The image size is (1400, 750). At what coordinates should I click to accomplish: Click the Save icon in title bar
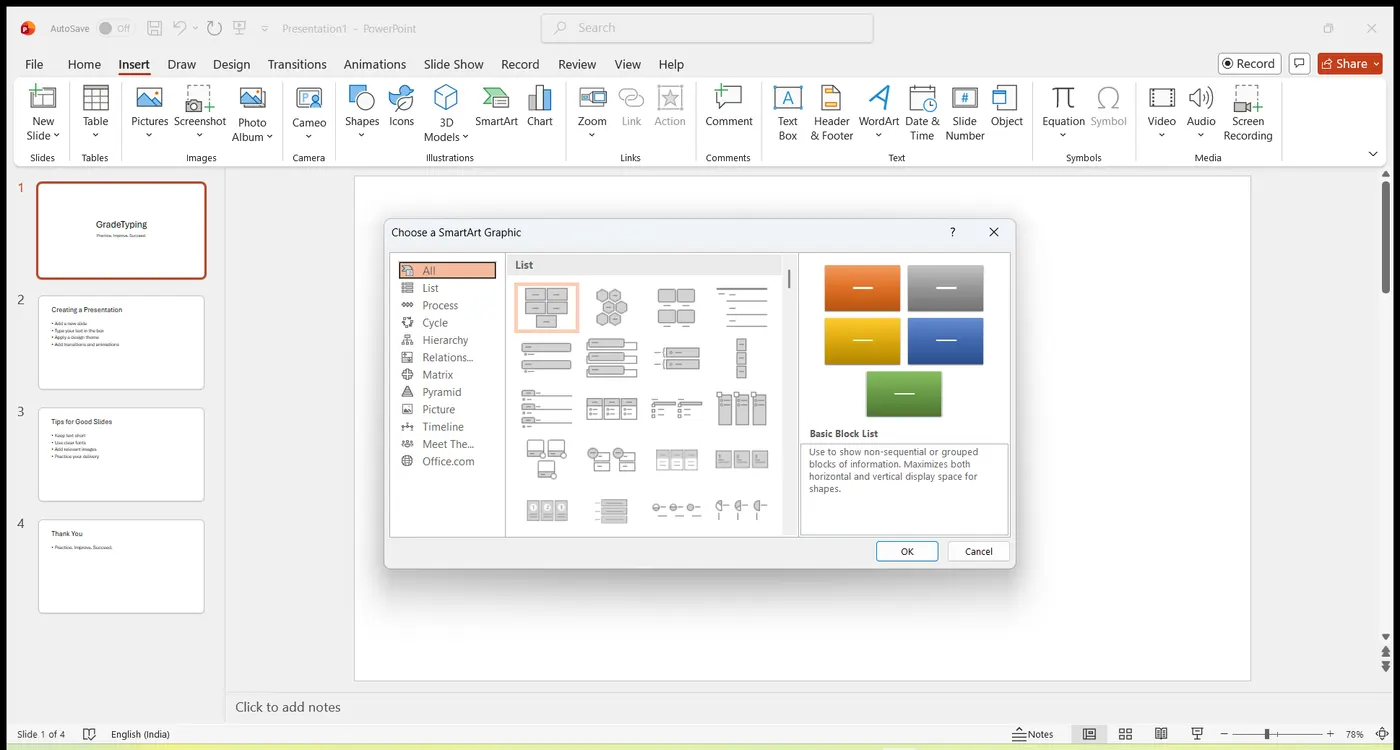tap(154, 29)
